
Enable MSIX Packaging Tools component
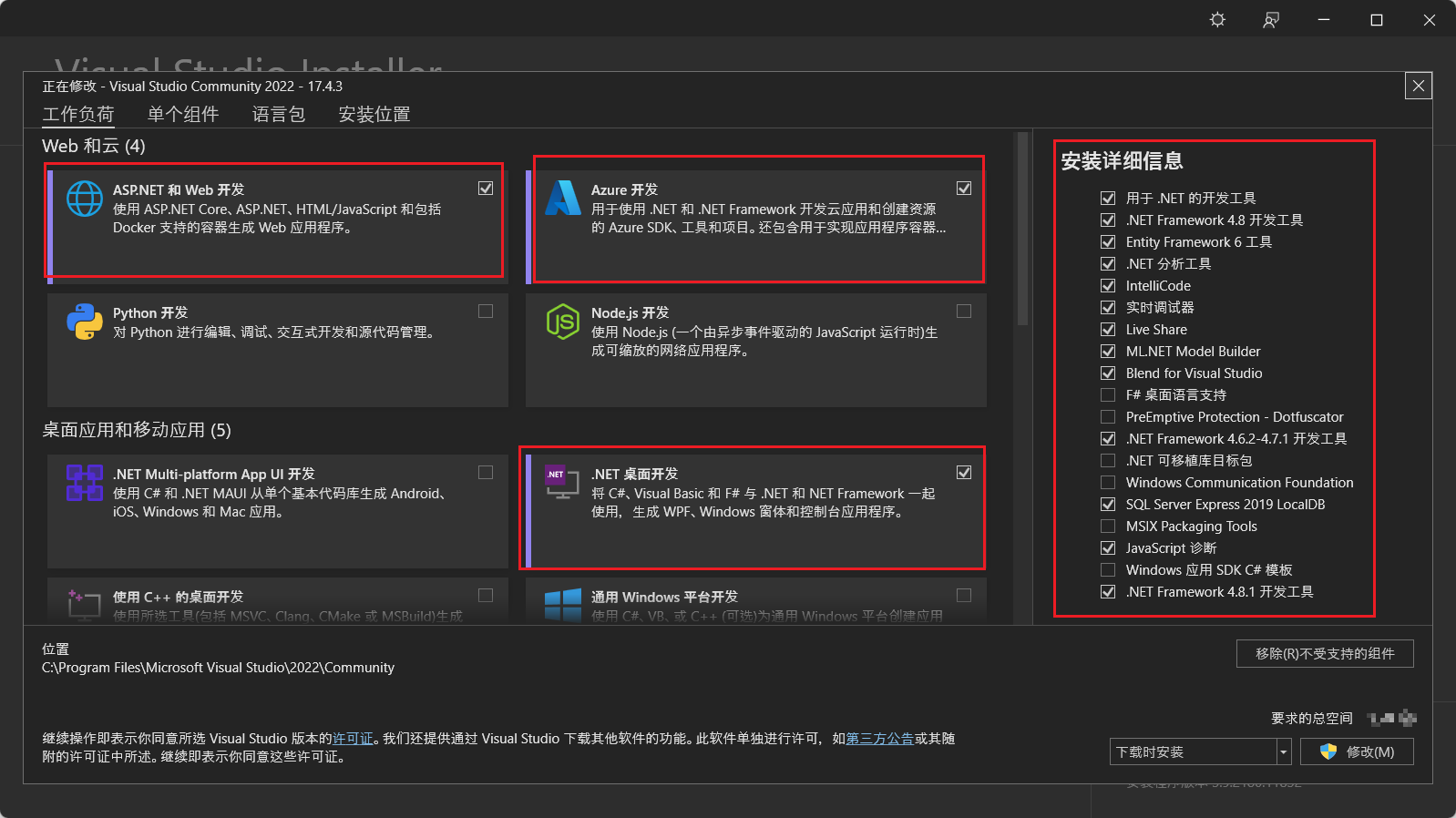(x=1108, y=526)
